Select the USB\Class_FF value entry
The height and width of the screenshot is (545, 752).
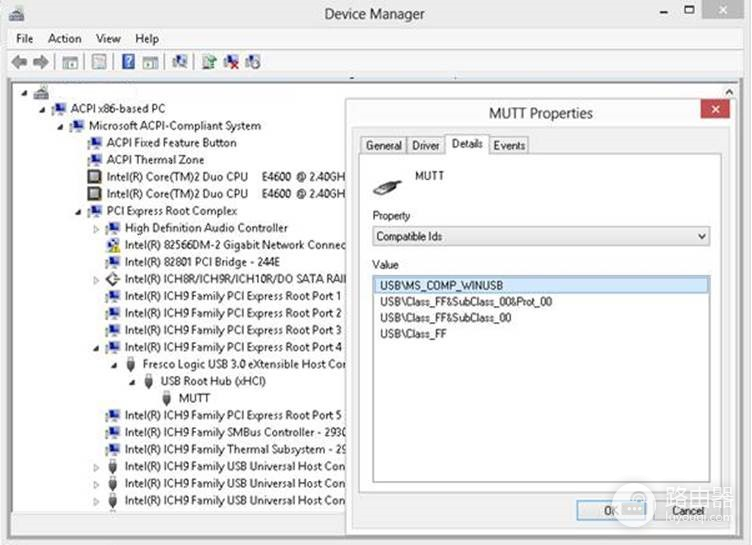[413, 334]
